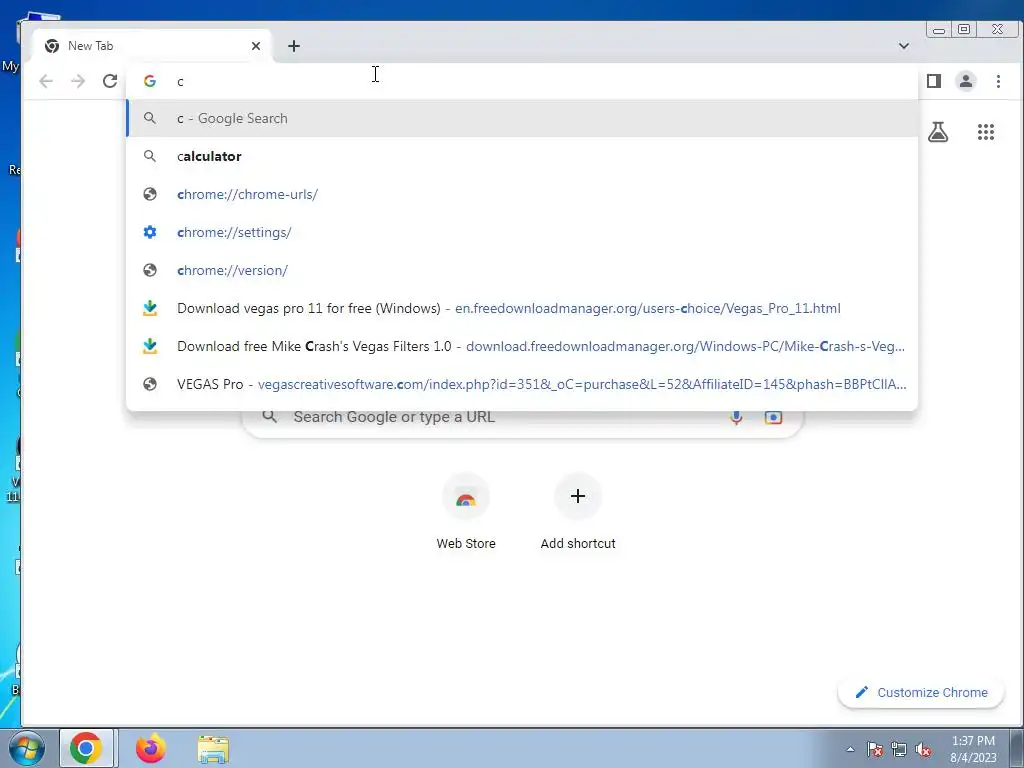Open Chrome three-dot menu

click(x=998, y=81)
